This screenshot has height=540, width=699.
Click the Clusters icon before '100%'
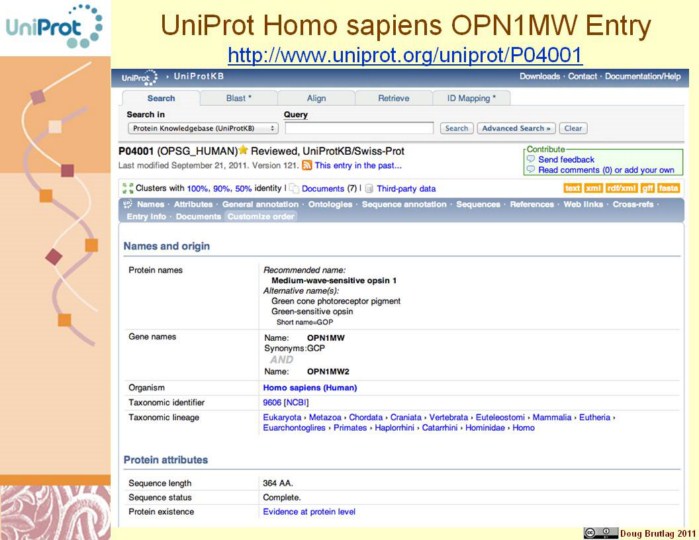click(x=127, y=188)
